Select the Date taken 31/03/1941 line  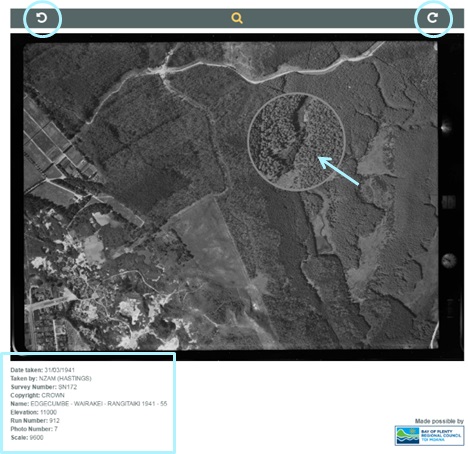[x=43, y=370]
